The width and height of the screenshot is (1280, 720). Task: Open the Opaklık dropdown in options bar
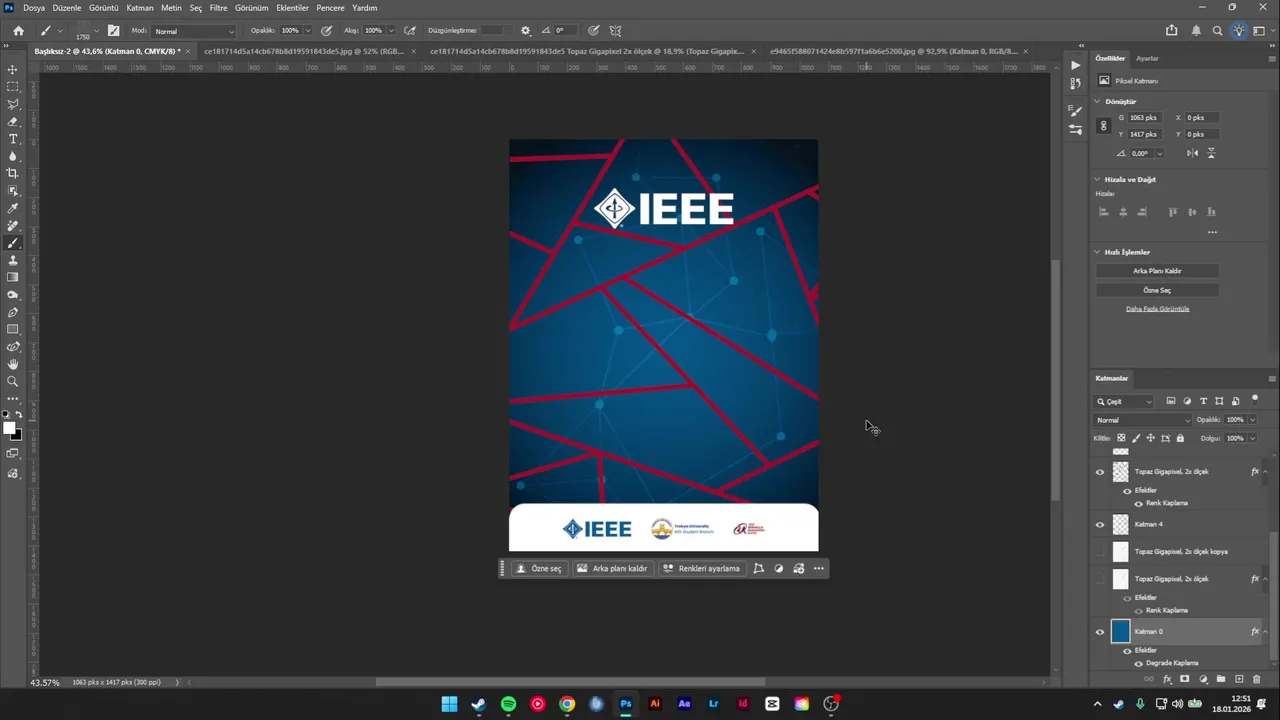point(307,31)
